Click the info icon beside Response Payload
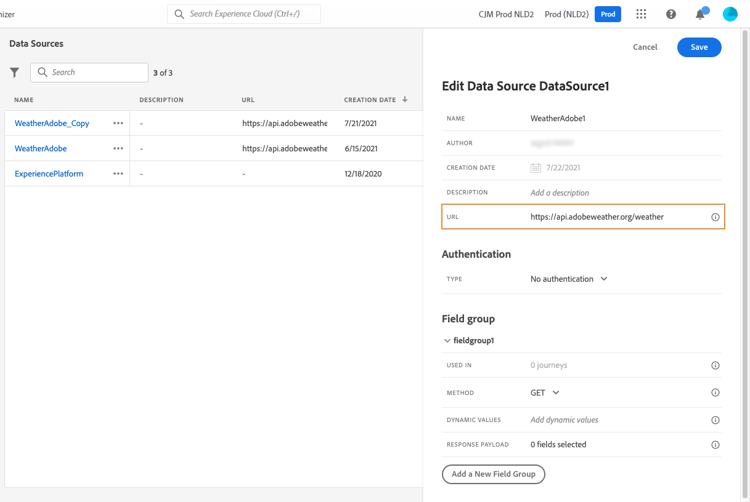 (715, 445)
